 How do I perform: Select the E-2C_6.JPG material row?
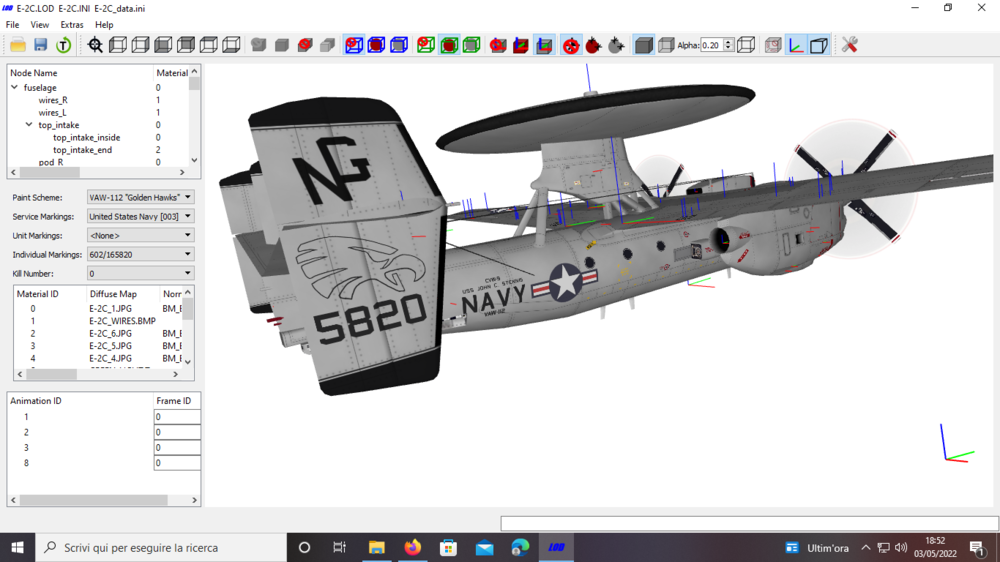99,334
